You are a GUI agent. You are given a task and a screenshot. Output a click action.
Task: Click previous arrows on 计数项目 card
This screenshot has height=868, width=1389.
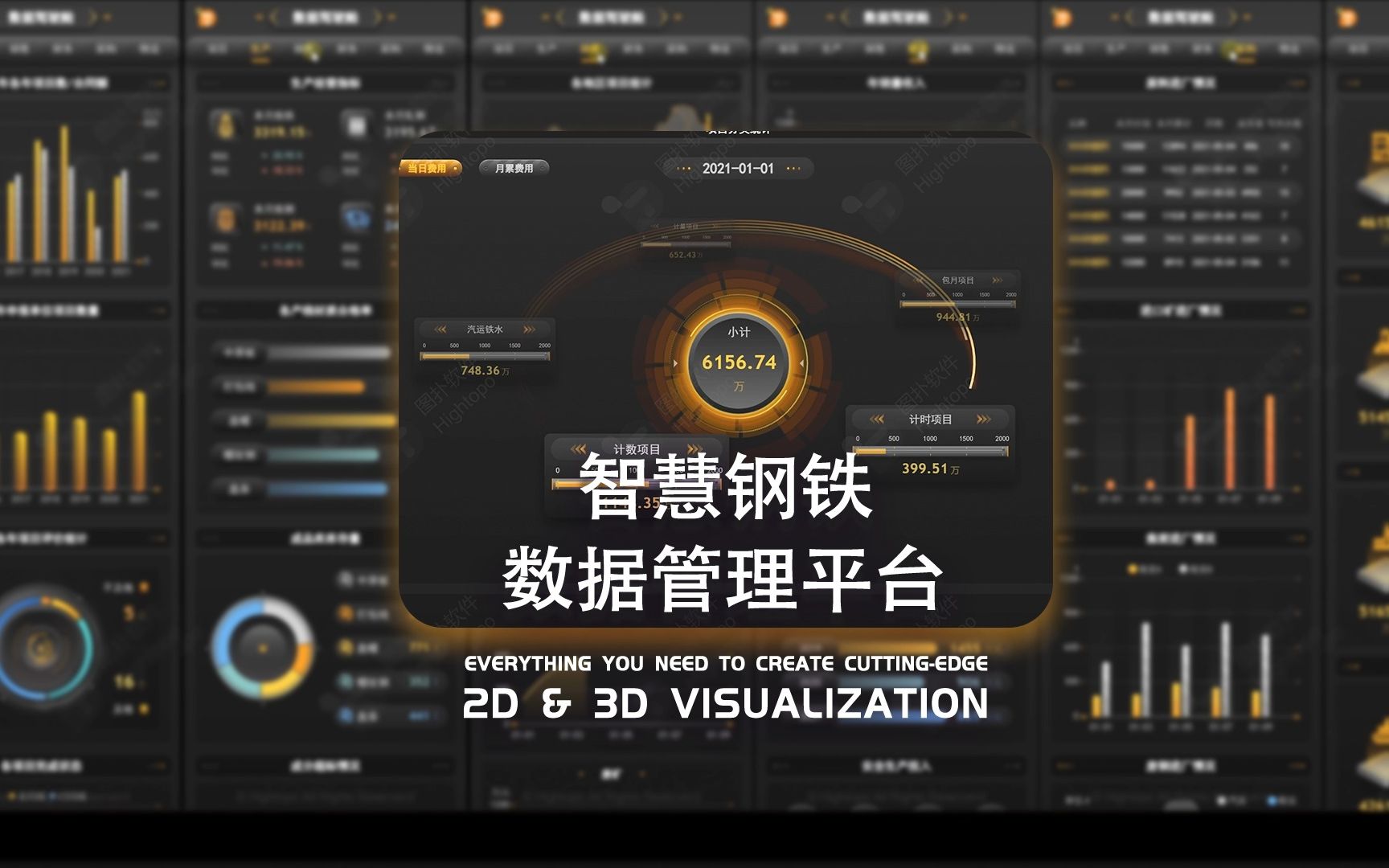pyautogui.click(x=578, y=449)
